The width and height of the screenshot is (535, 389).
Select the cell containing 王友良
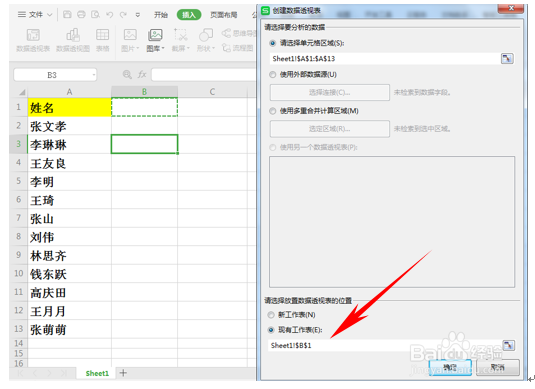click(69, 163)
